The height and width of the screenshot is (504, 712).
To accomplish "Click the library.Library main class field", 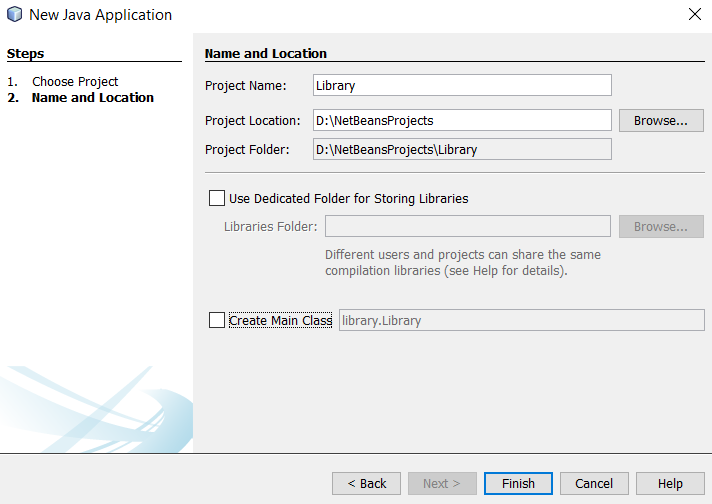I will 522,320.
